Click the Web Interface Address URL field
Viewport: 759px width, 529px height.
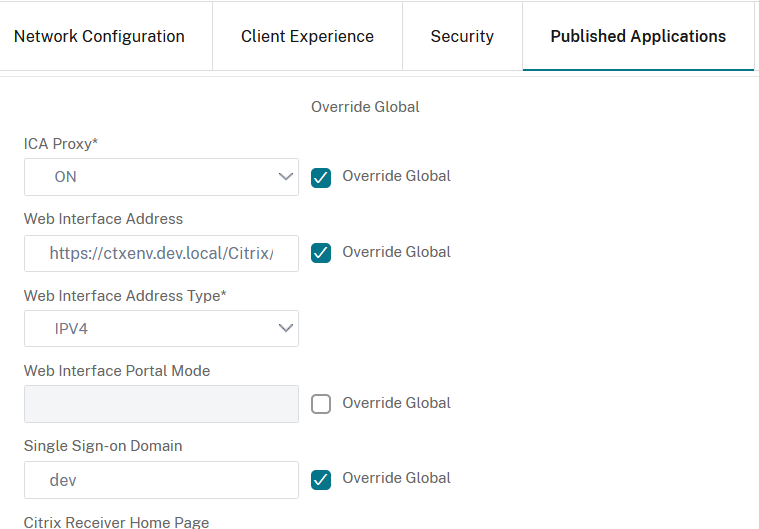(161, 253)
